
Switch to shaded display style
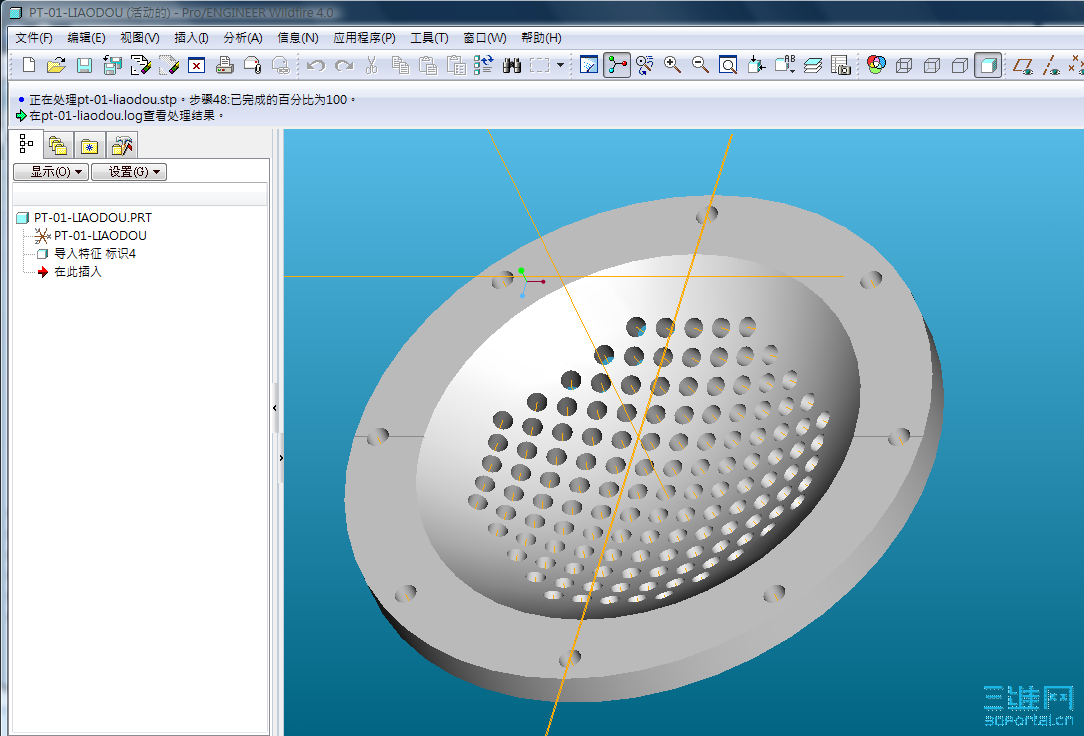pos(988,65)
